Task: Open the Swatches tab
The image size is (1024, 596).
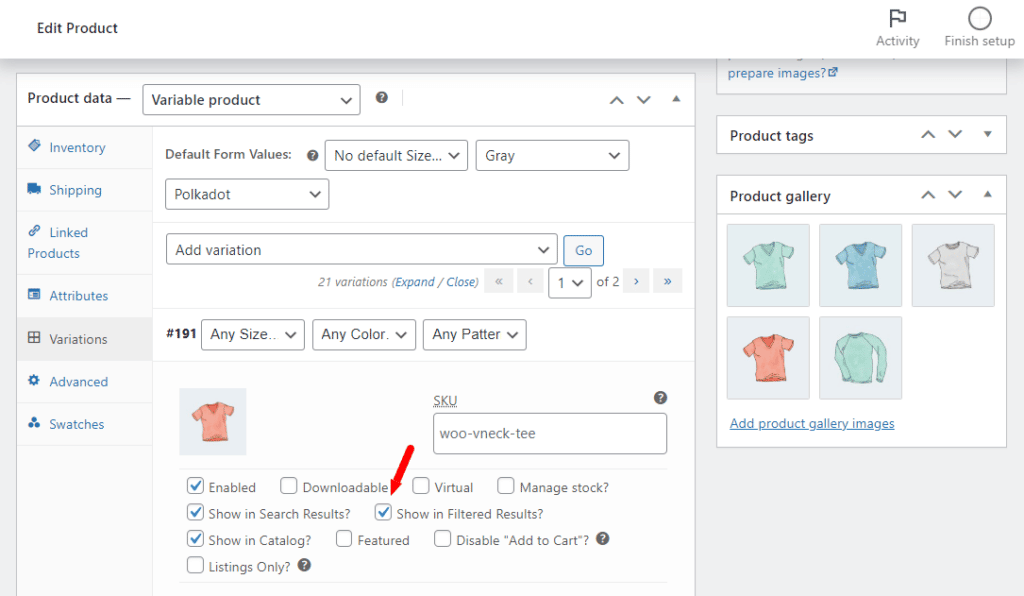Action: pyautogui.click(x=76, y=424)
